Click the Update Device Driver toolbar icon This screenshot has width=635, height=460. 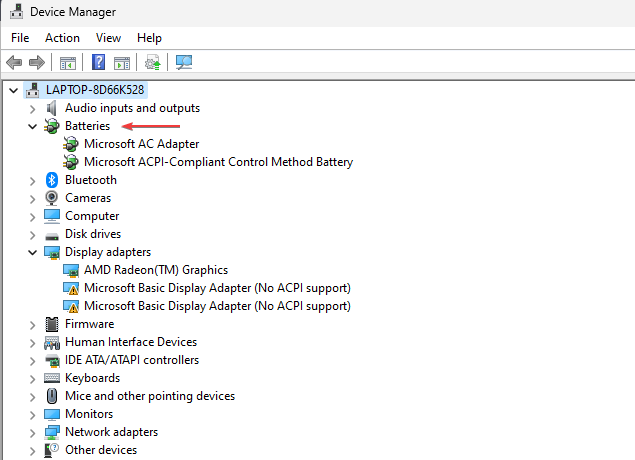click(152, 62)
